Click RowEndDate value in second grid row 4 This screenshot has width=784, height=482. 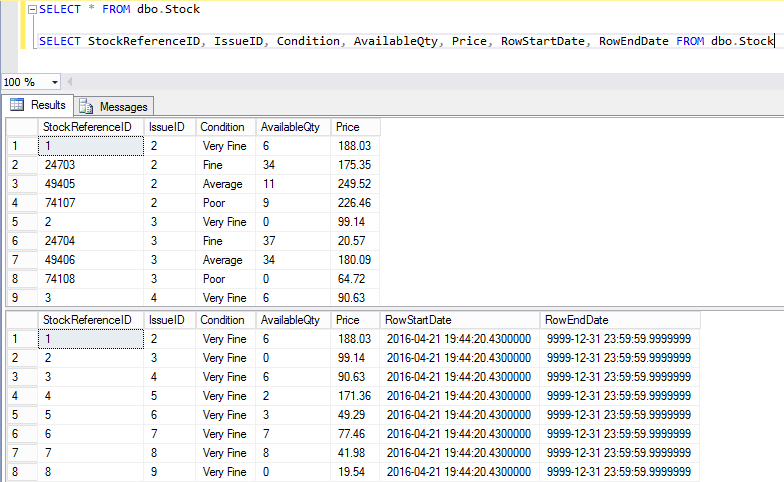click(x=620, y=396)
